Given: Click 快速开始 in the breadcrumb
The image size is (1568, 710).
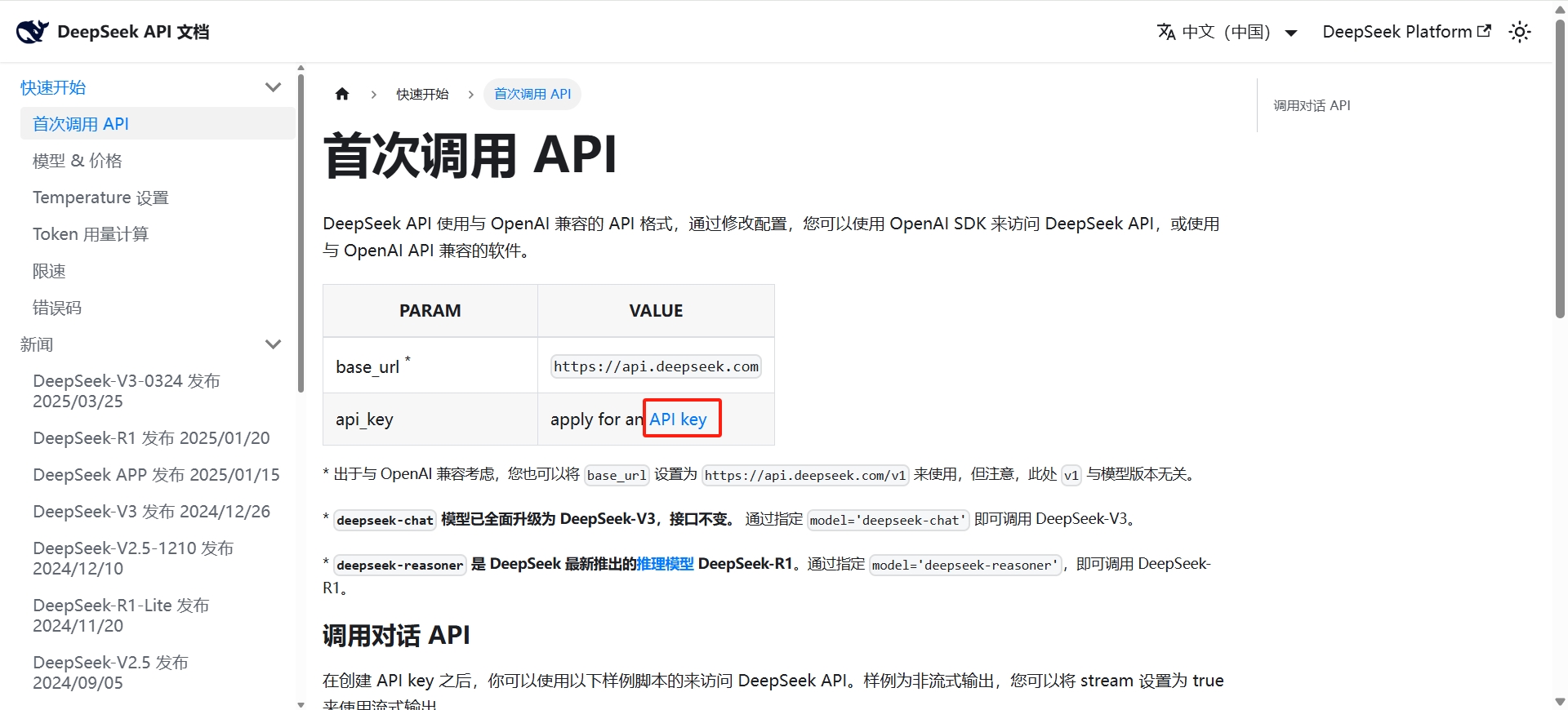Looking at the screenshot, I should pos(422,94).
